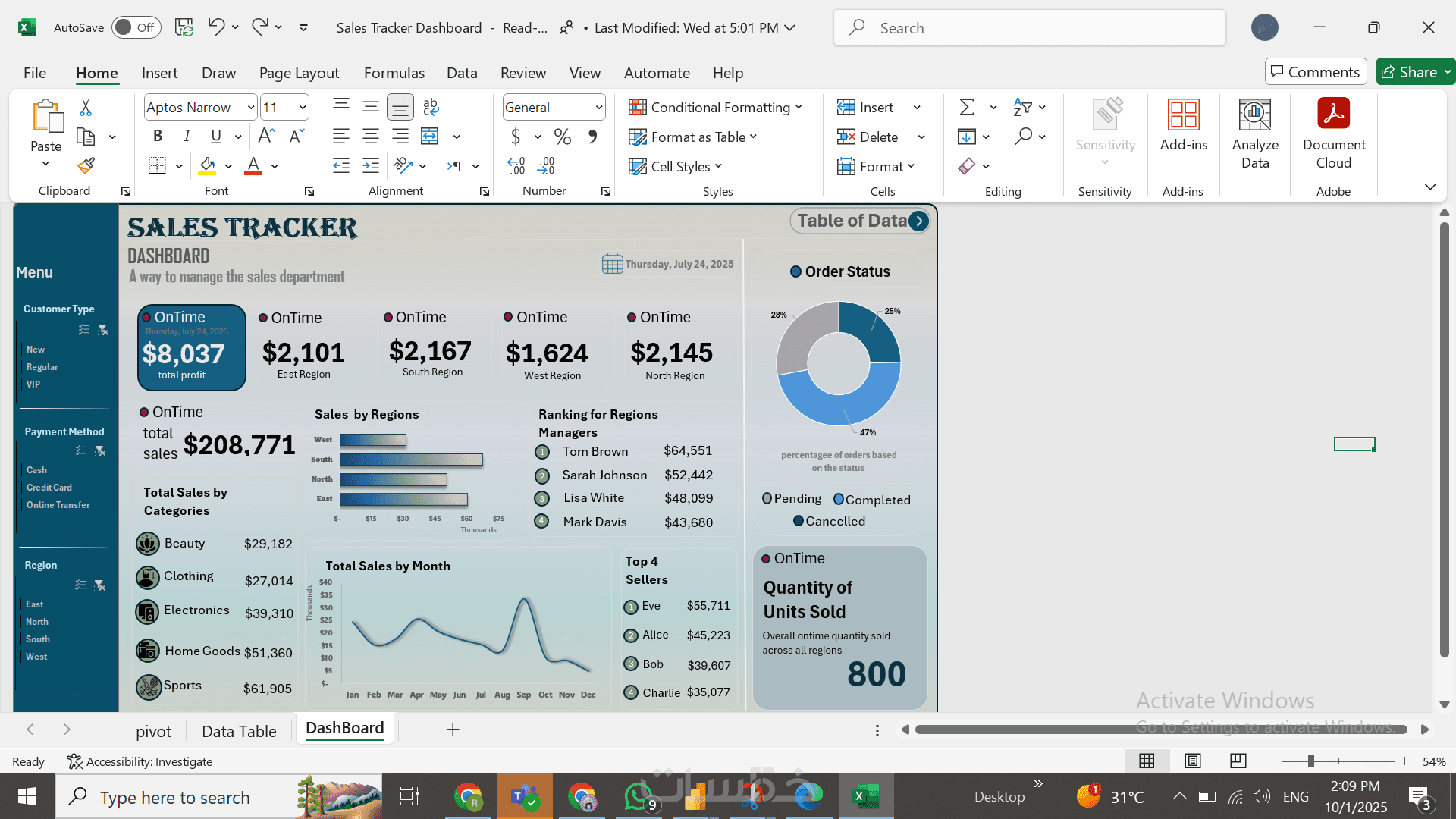
Task: Open the Formulas ribbon tab
Action: [394, 73]
